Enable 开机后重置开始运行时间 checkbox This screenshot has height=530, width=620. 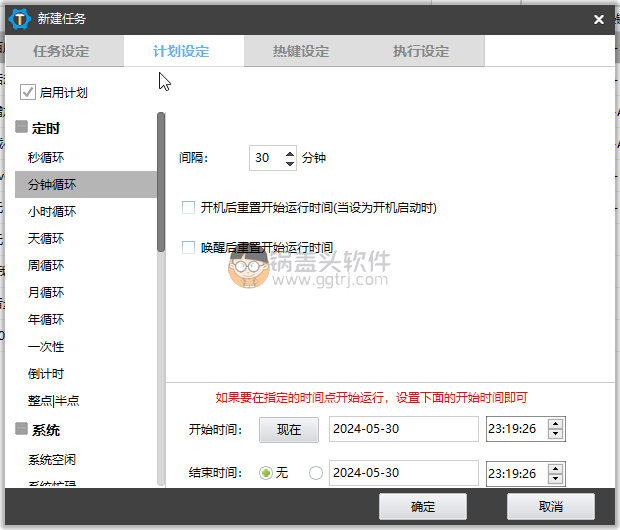[x=188, y=207]
